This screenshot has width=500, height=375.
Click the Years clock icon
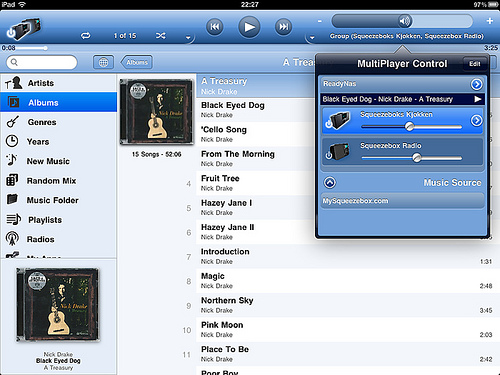pyautogui.click(x=12, y=141)
